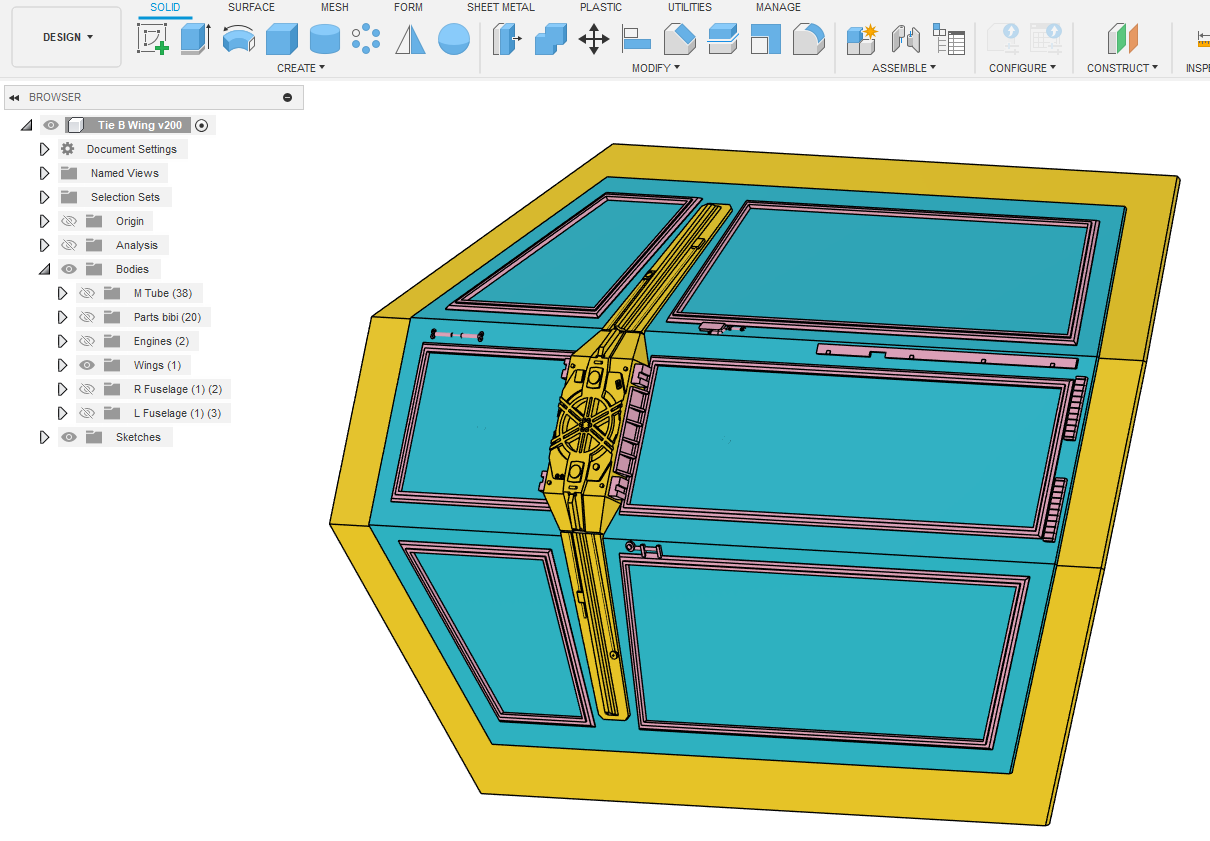This screenshot has height=841, width=1210.
Task: Open the Create dropdown menu
Action: click(301, 68)
